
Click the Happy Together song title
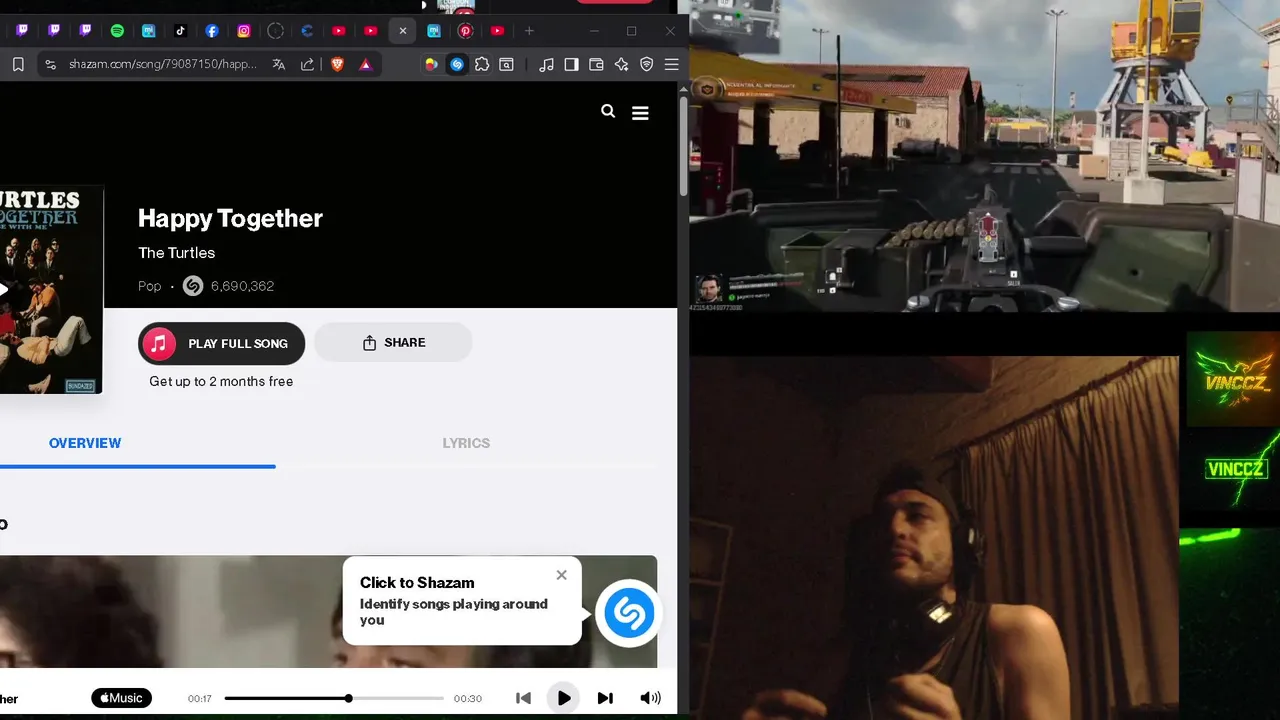pos(230,218)
